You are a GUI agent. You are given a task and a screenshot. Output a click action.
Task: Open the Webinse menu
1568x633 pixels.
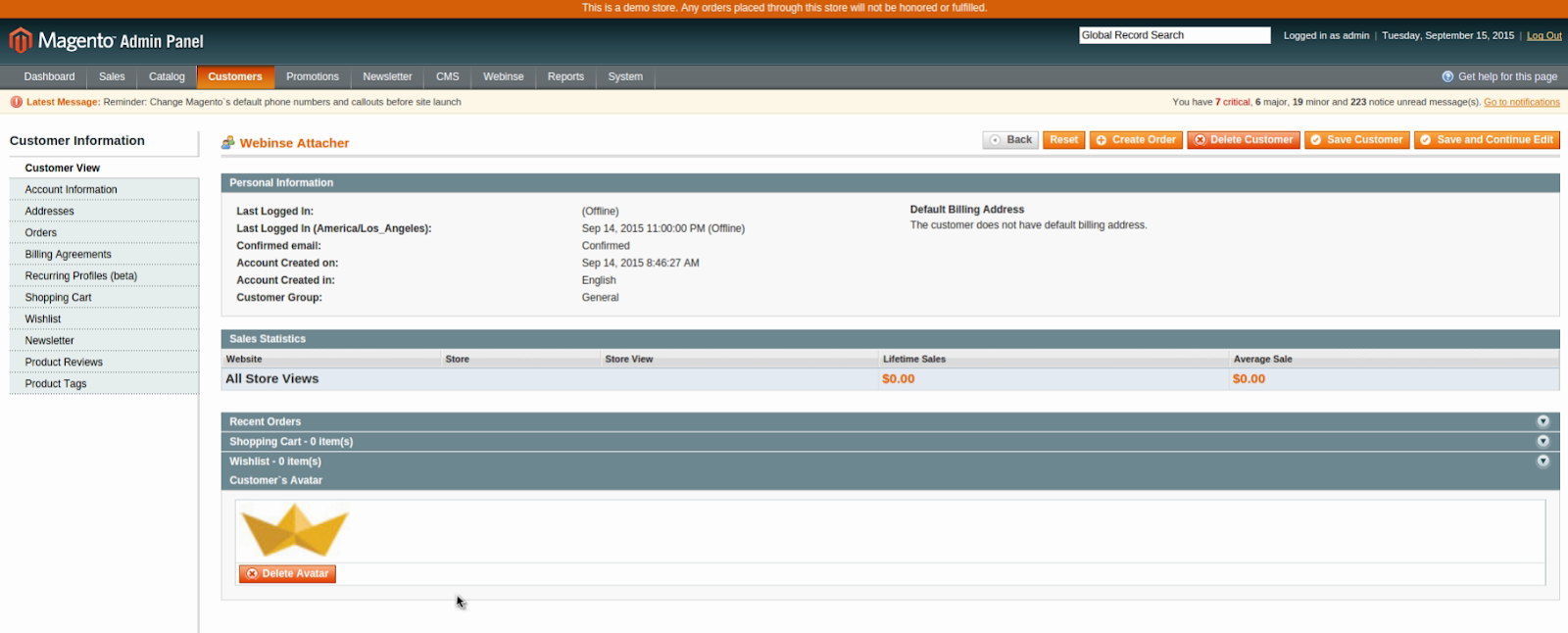[504, 76]
